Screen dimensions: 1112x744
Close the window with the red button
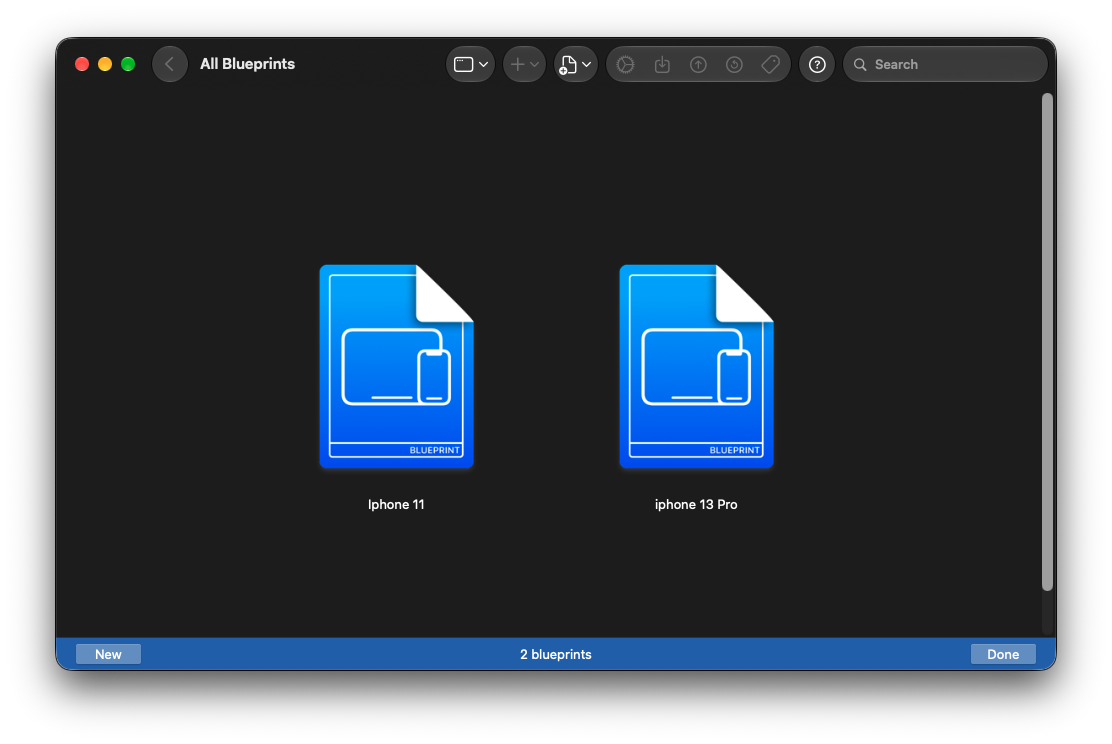[x=82, y=65]
